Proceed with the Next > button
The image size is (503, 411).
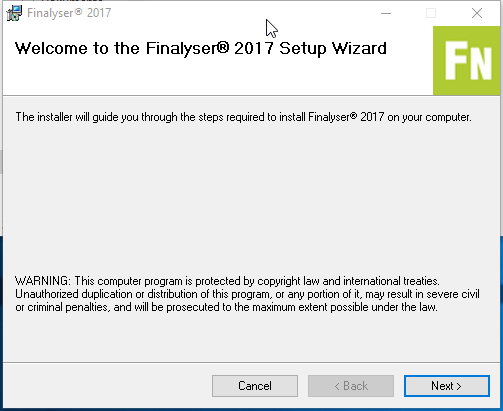click(447, 386)
